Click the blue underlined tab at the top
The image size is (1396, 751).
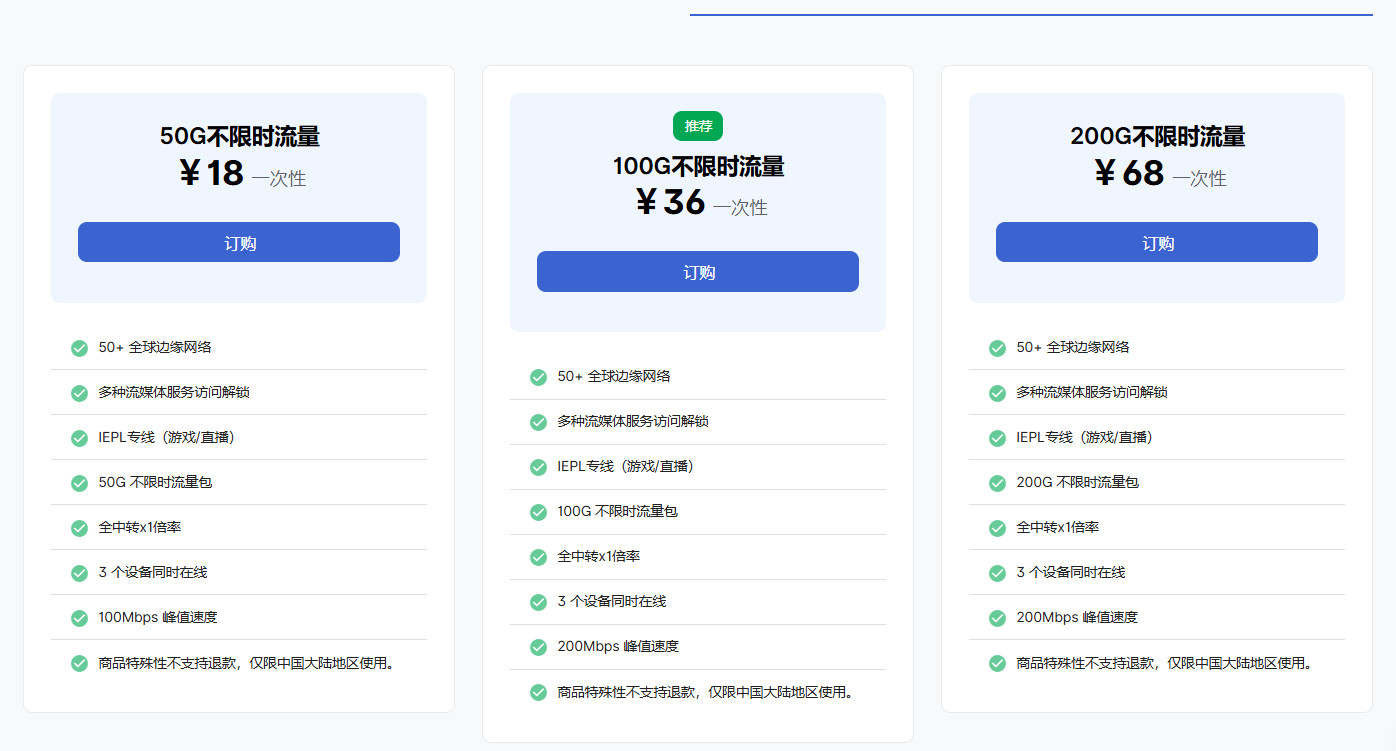pyautogui.click(x=1041, y=14)
